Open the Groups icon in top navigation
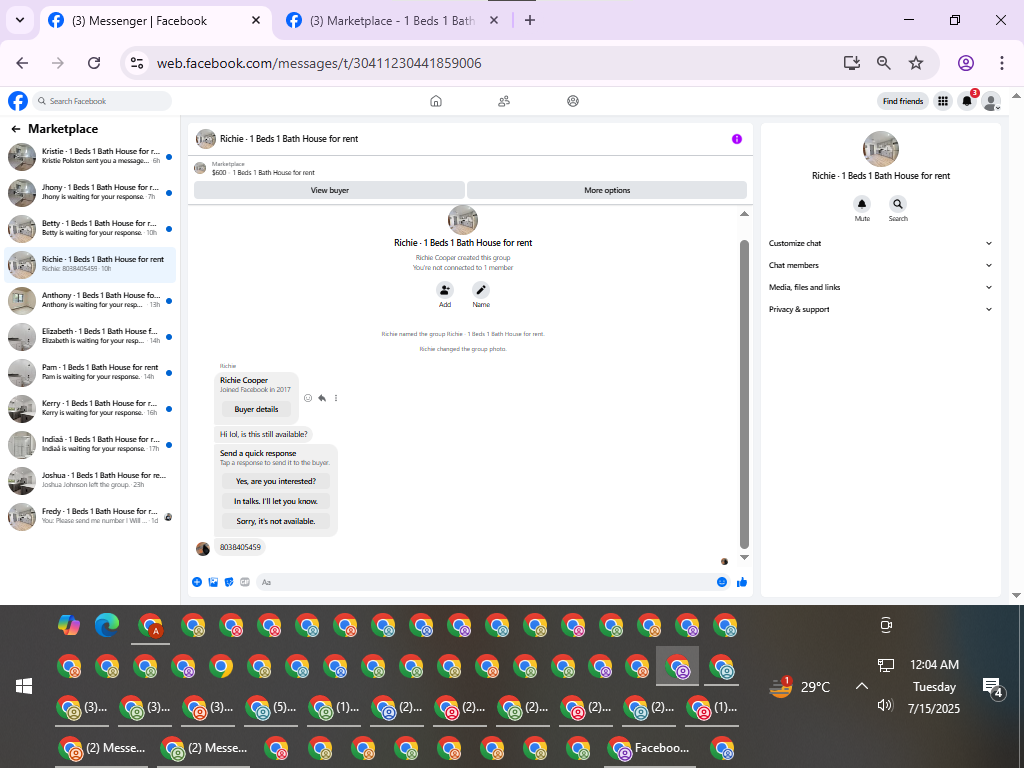This screenshot has width=1024, height=768. coord(573,101)
